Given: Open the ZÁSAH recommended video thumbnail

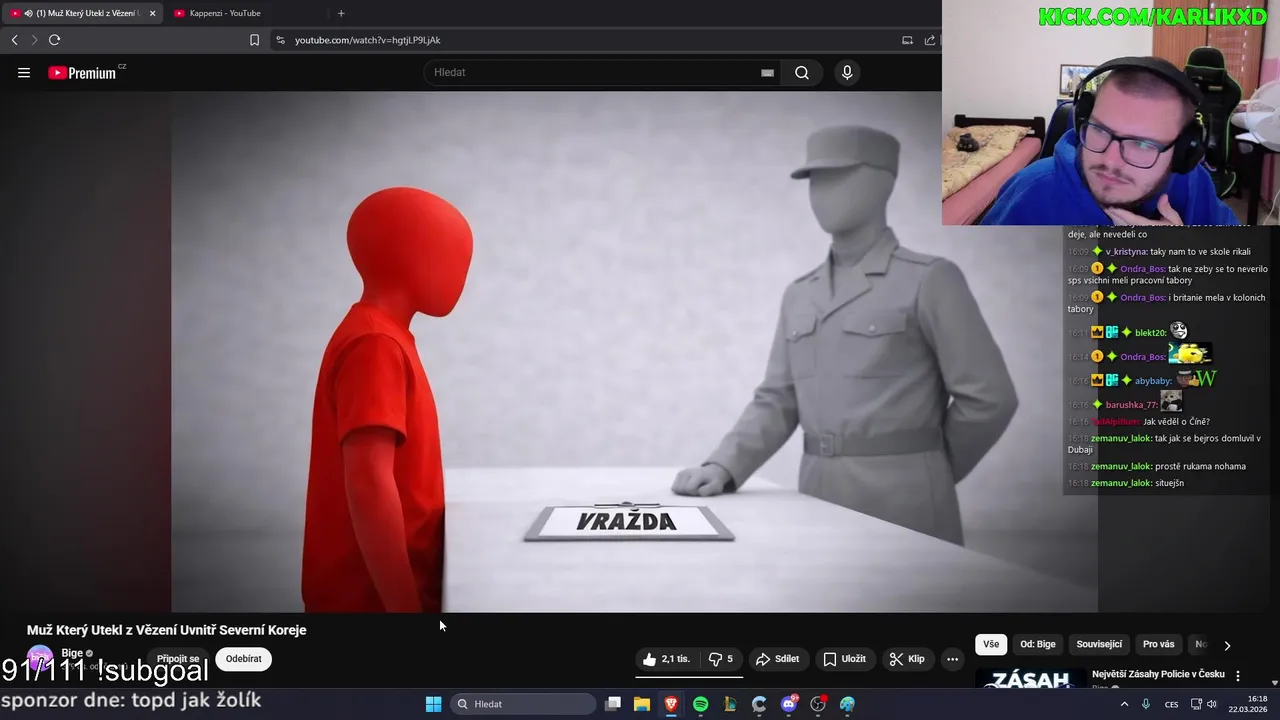Looking at the screenshot, I should pos(1031,679).
